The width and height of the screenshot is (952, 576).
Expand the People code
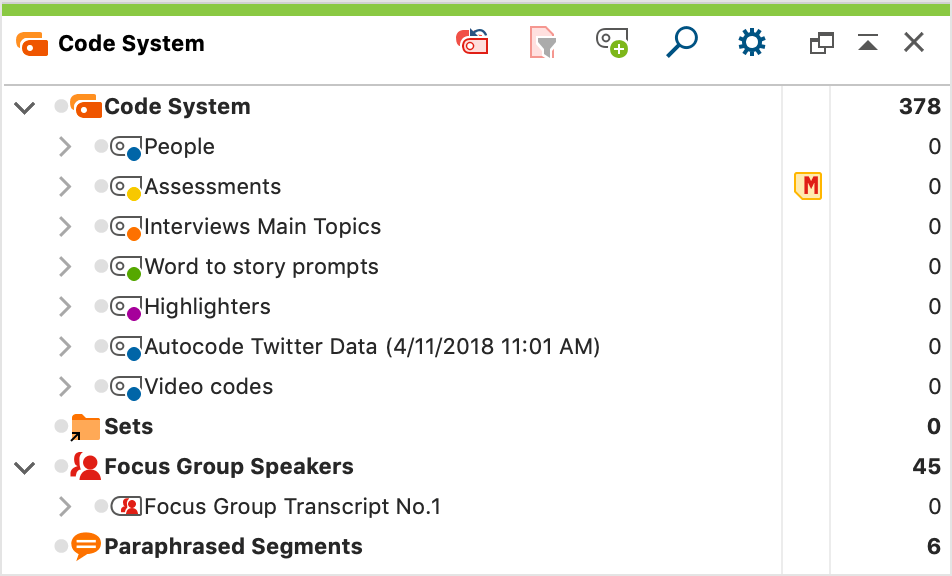65,146
